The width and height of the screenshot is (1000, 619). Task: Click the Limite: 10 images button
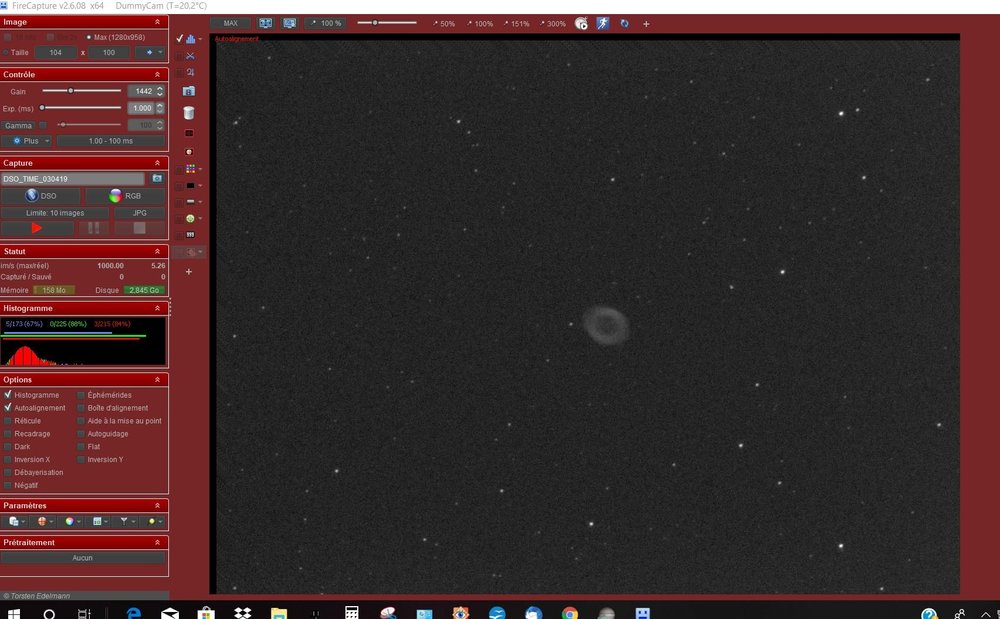55,213
